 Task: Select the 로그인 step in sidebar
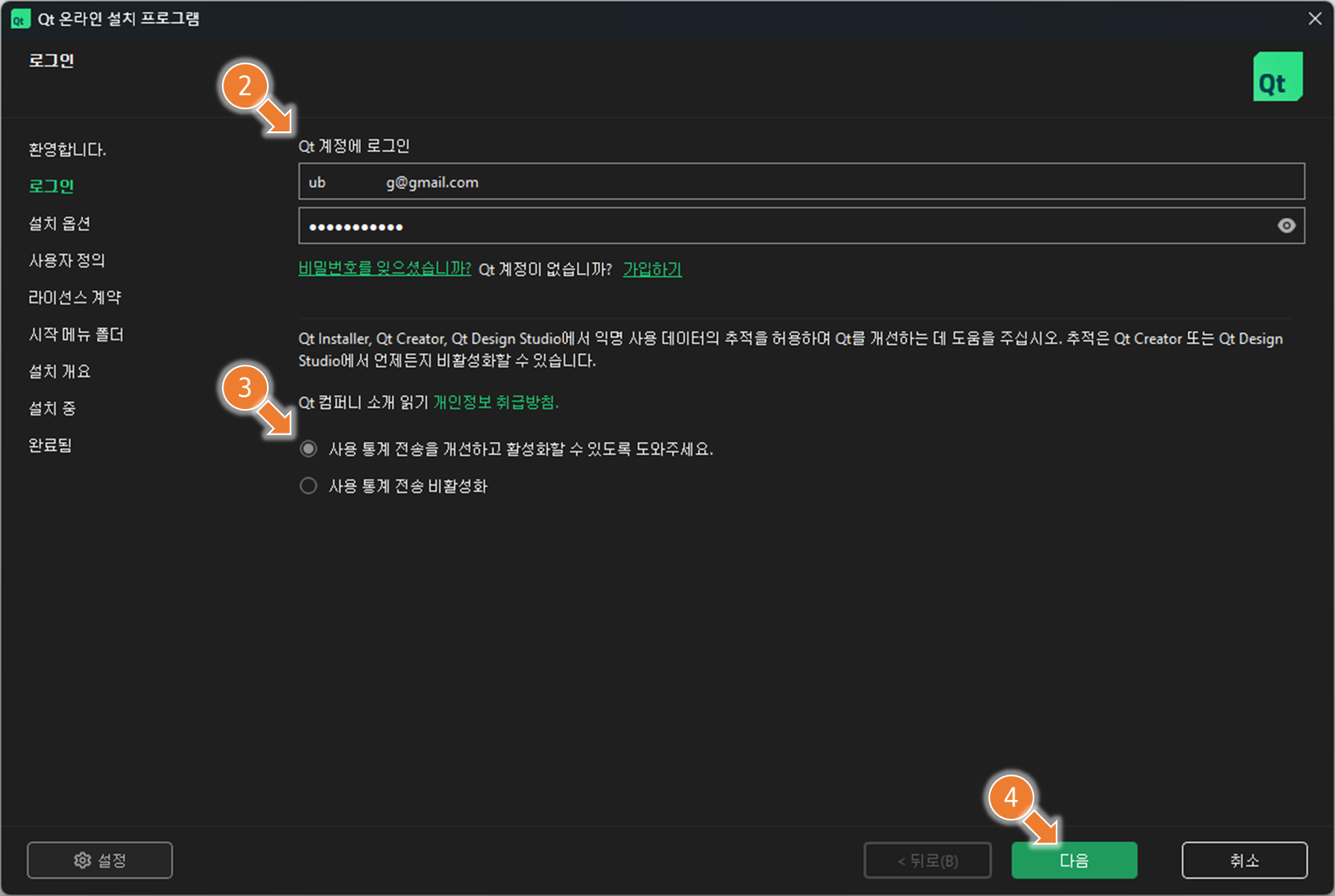tap(52, 186)
